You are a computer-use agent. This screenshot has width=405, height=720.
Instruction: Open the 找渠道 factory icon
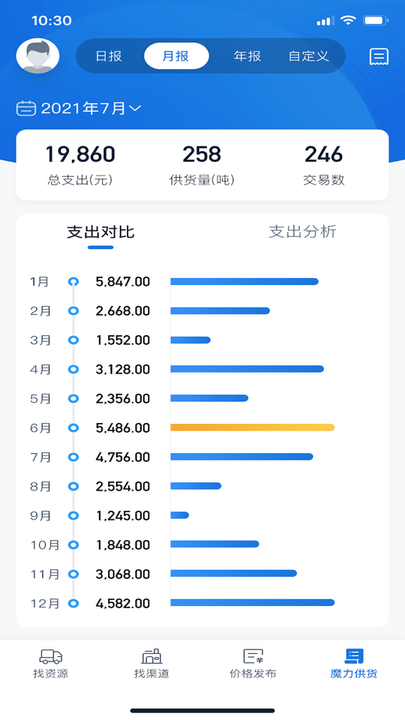[152, 656]
